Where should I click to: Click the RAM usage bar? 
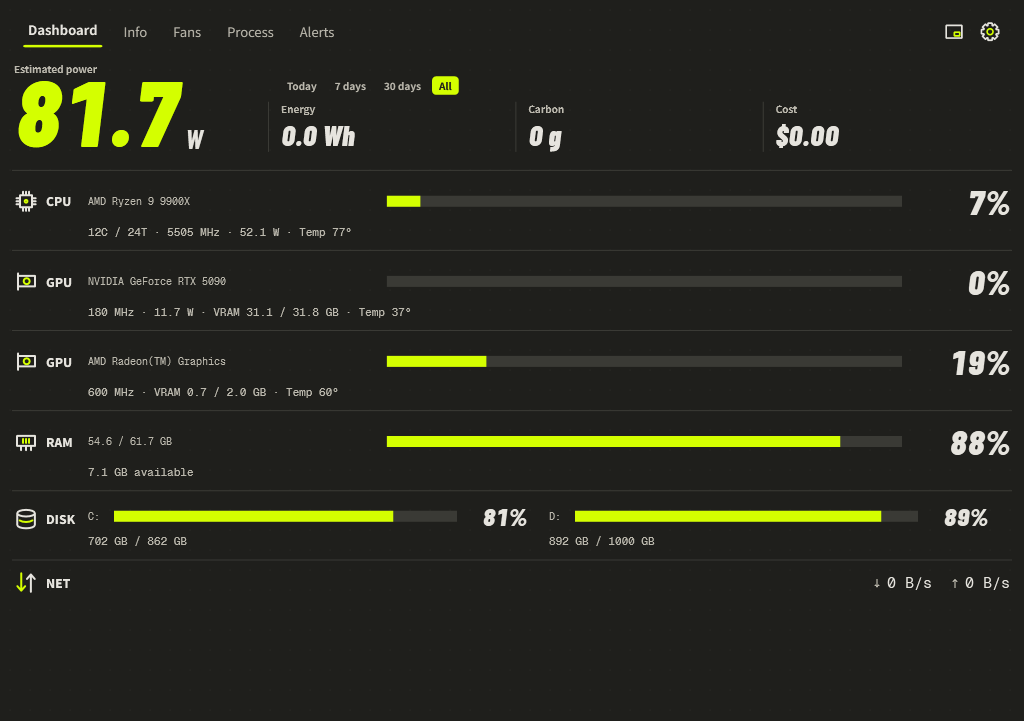[644, 441]
